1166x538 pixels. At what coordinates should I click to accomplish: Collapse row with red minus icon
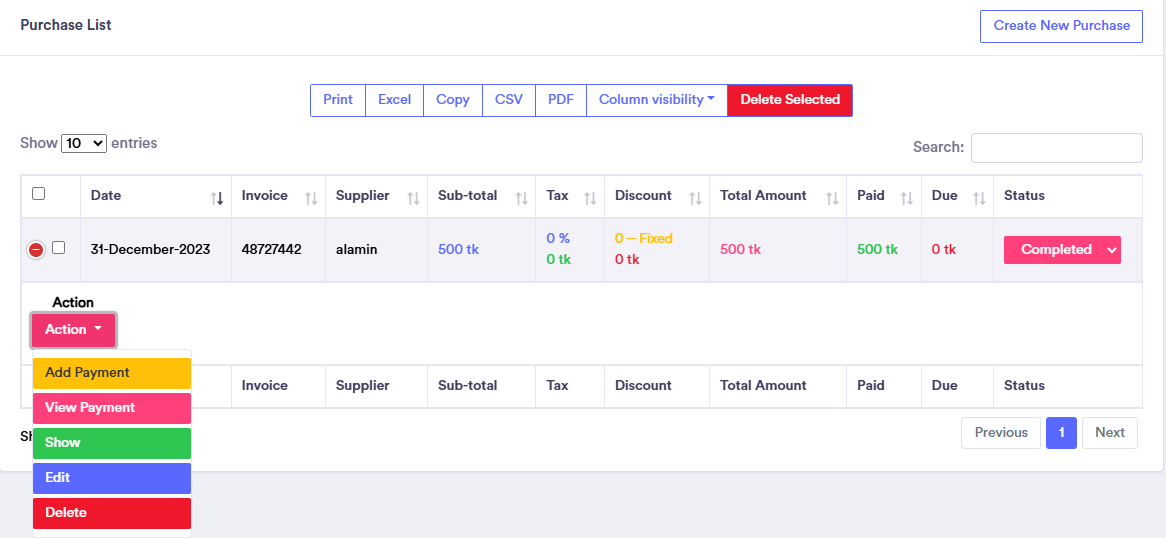pyautogui.click(x=36, y=249)
